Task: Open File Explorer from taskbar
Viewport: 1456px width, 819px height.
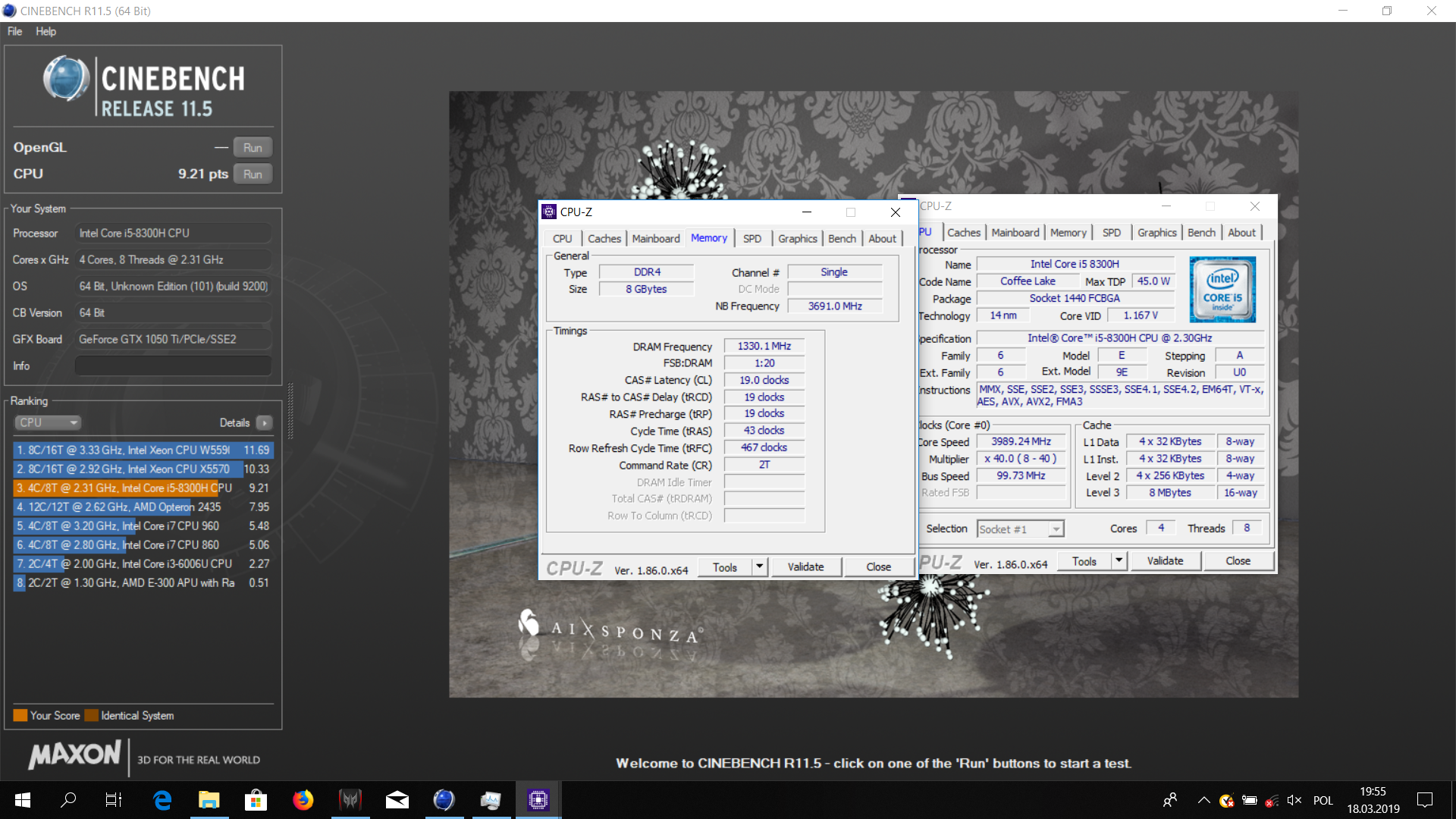Action: (x=209, y=799)
